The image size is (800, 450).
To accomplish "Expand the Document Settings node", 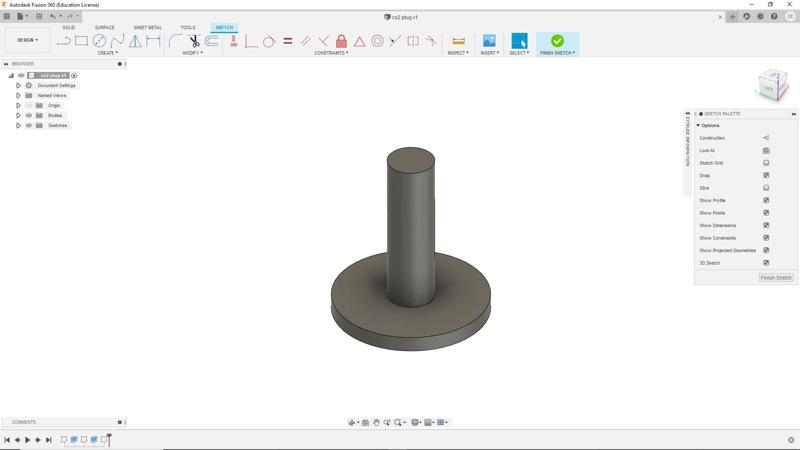I will pyautogui.click(x=18, y=85).
